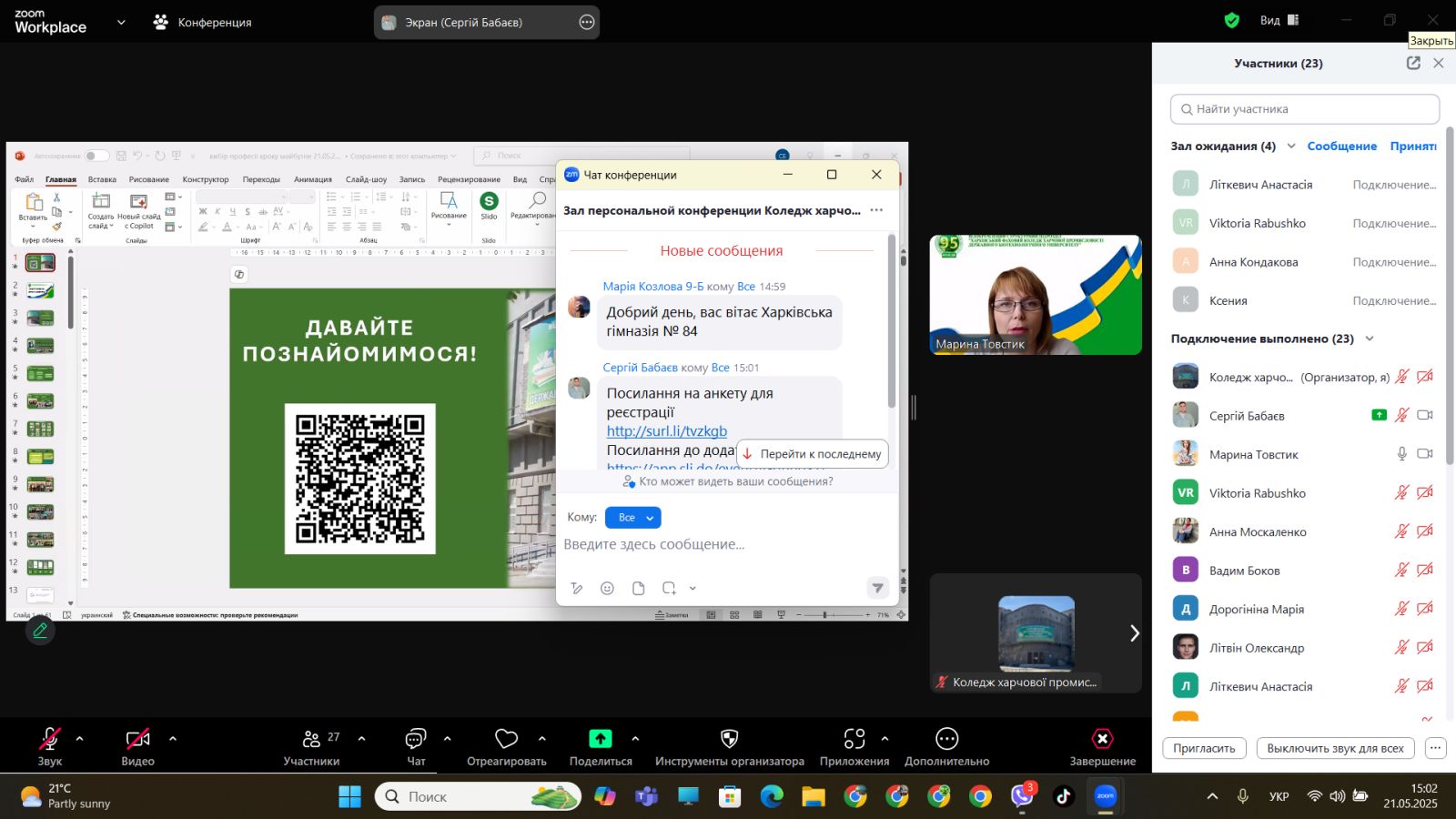The width and height of the screenshot is (1456, 819).
Task: Click Кто может видеть ваши сообщения
Action: [x=728, y=481]
